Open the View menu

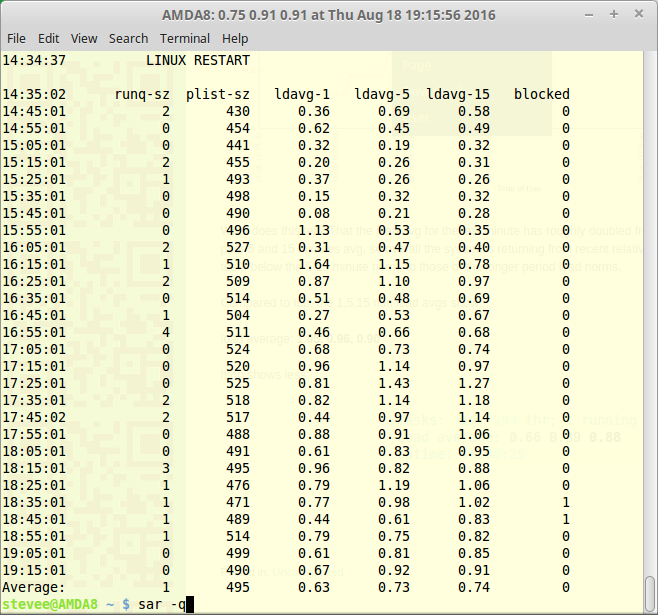click(84, 38)
